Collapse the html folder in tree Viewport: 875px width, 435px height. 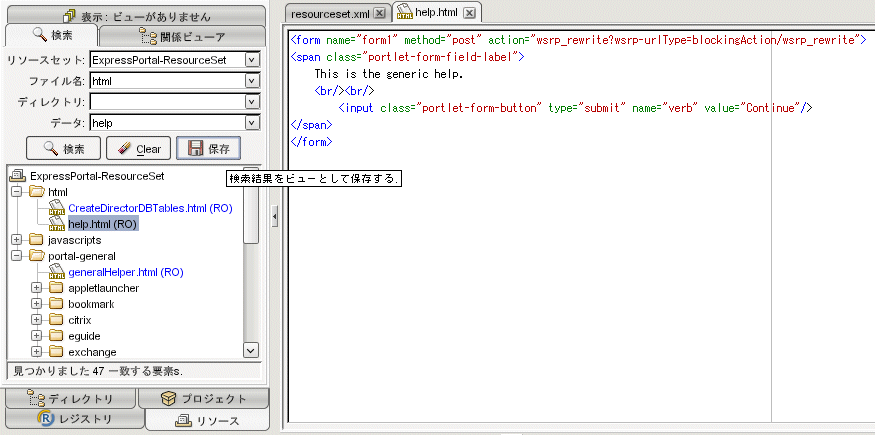16,191
